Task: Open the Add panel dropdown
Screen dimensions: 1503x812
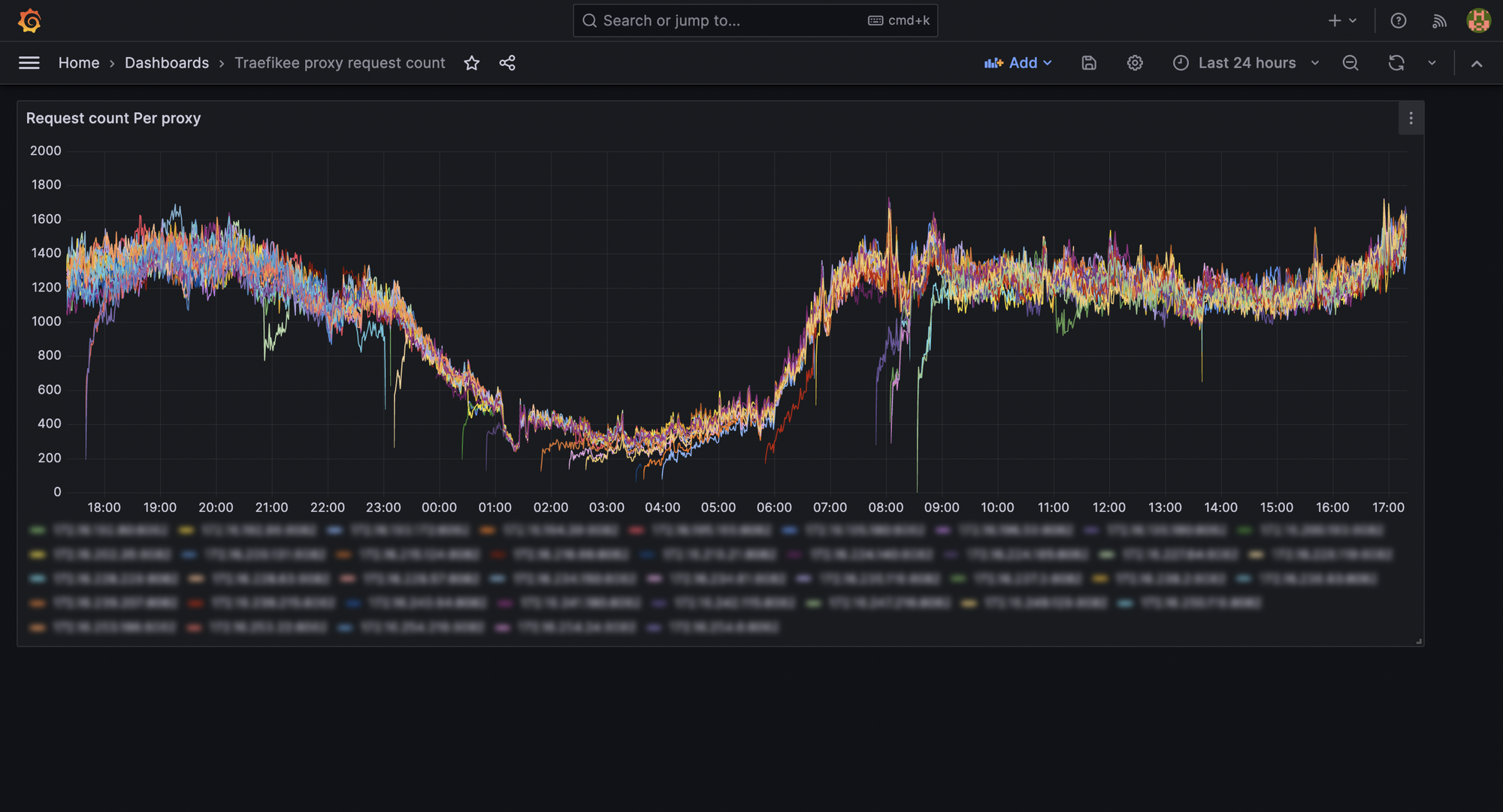Action: pos(1018,62)
